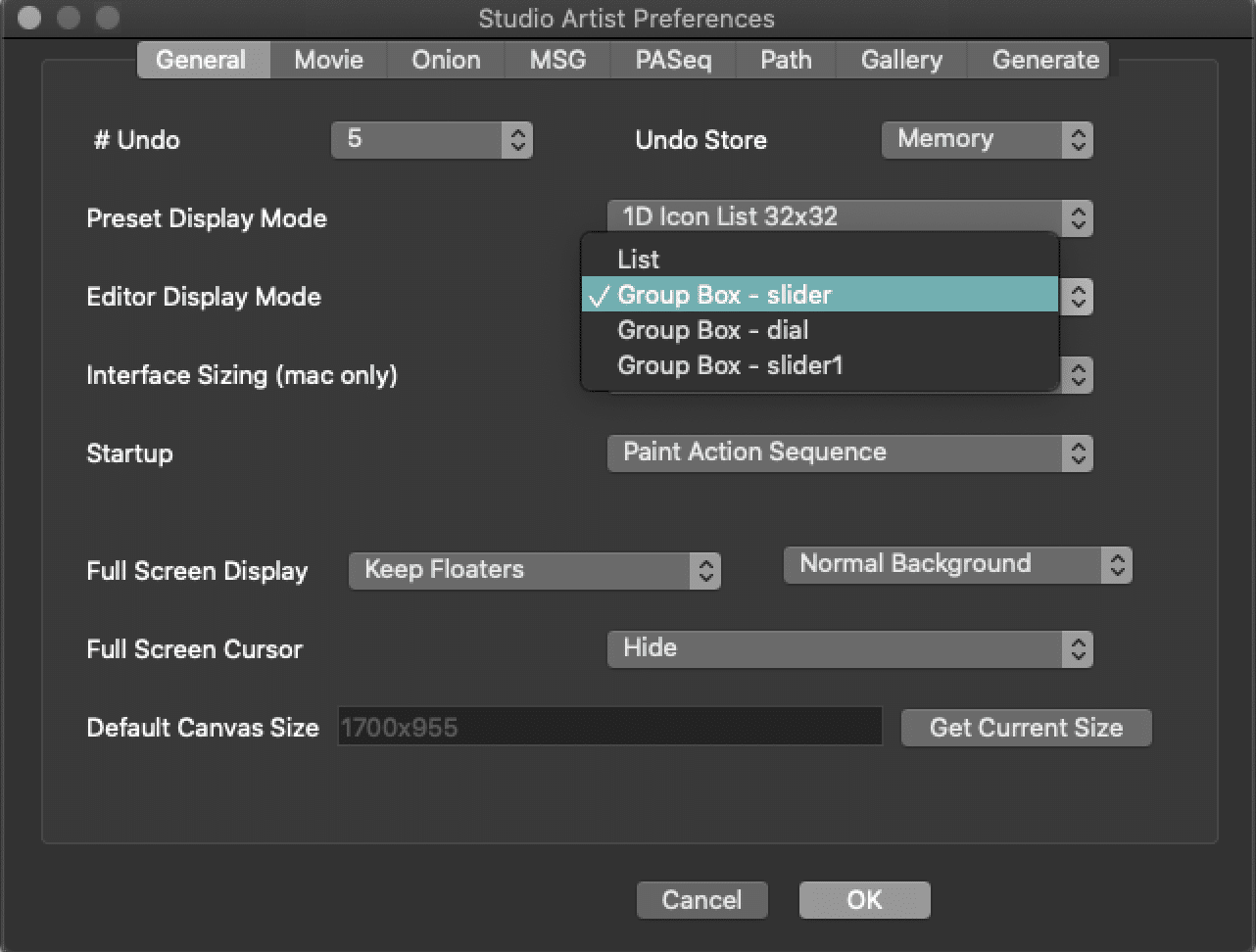Open the Startup Paint Action Sequence dropdown

tap(850, 452)
